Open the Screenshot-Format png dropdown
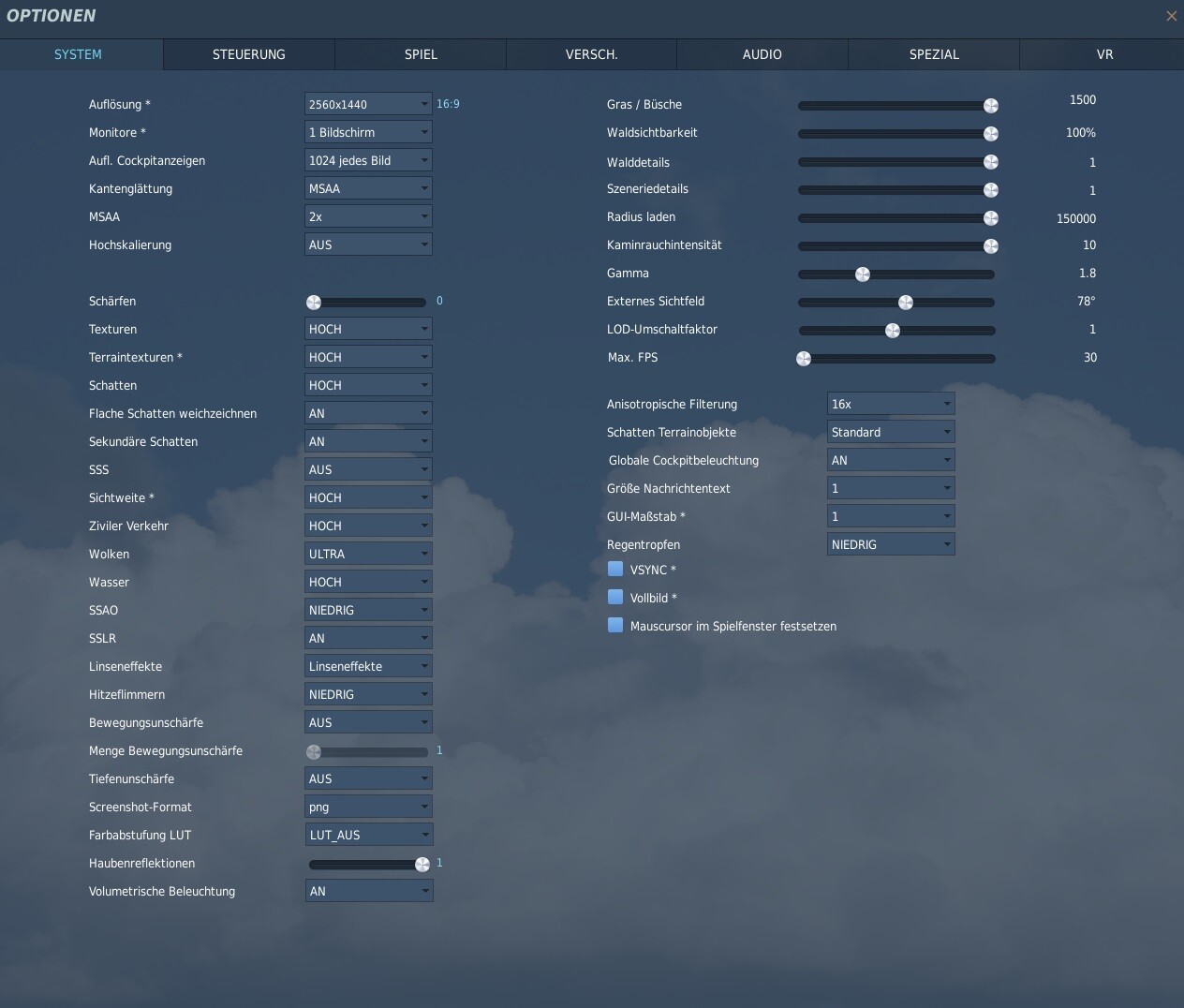 coord(368,807)
